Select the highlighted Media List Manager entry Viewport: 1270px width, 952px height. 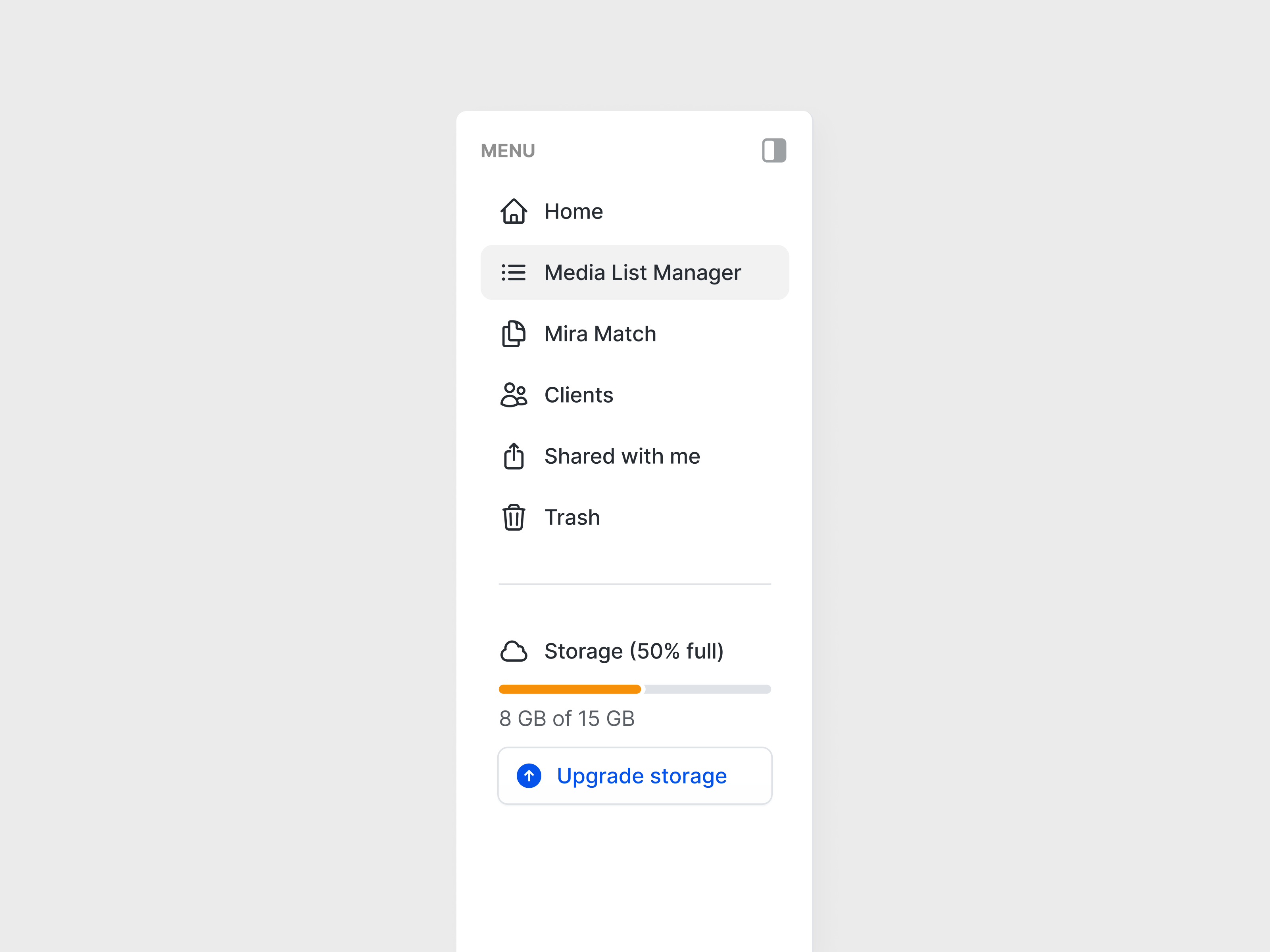pyautogui.click(x=635, y=272)
